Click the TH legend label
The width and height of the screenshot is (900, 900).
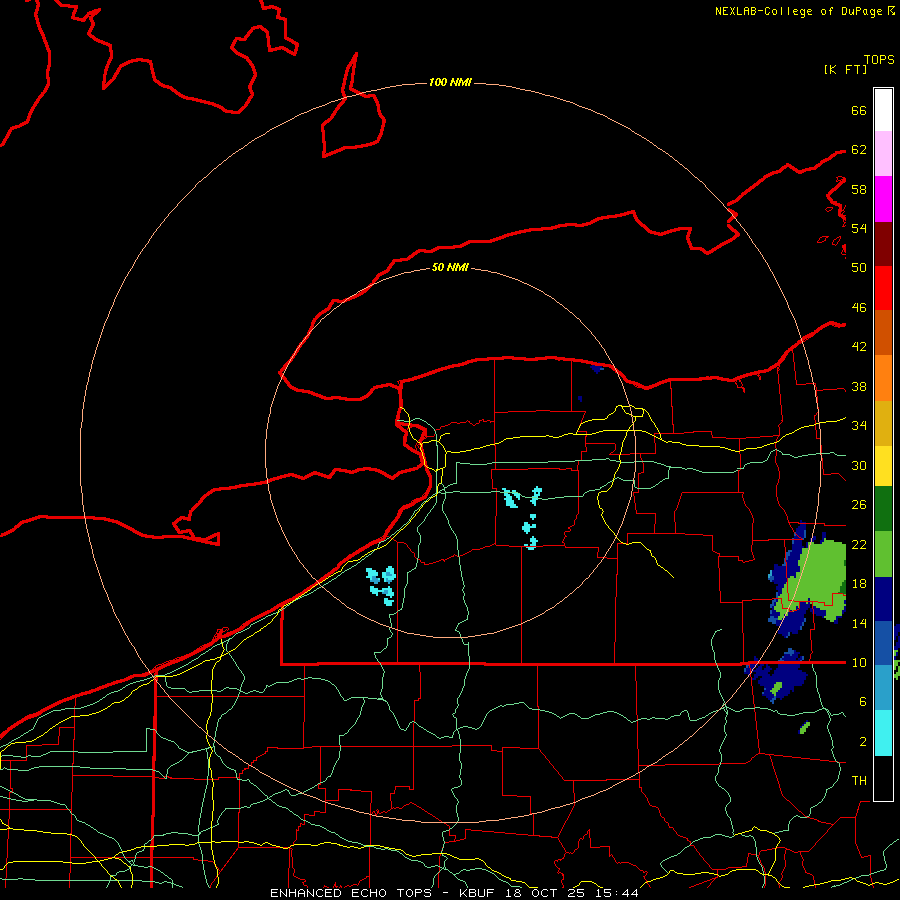pyautogui.click(x=859, y=781)
